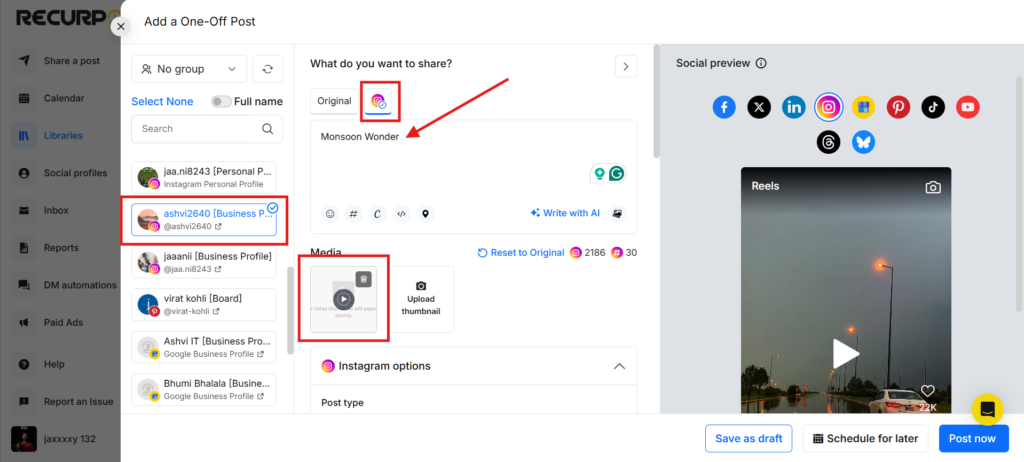Open the media library image icon
This screenshot has height=462, width=1024.
(x=618, y=213)
